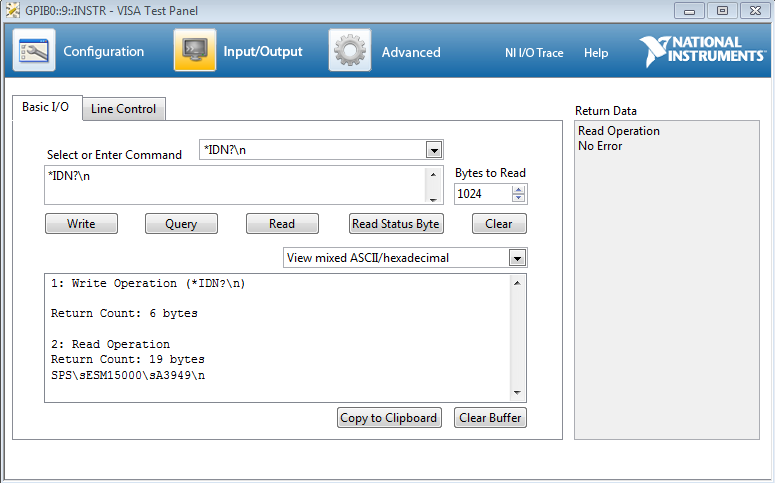This screenshot has height=483, width=775.
Task: Click the command box scroll down arrow
Action: click(433, 199)
